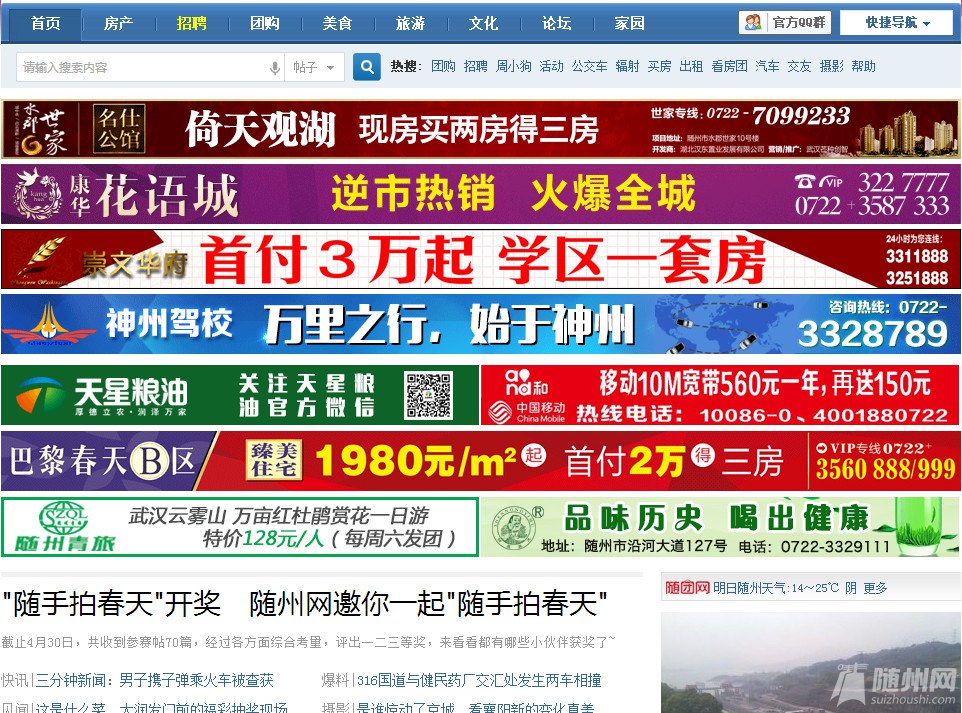Select hot search link 团购
This screenshot has width=962, height=713.
click(443, 66)
